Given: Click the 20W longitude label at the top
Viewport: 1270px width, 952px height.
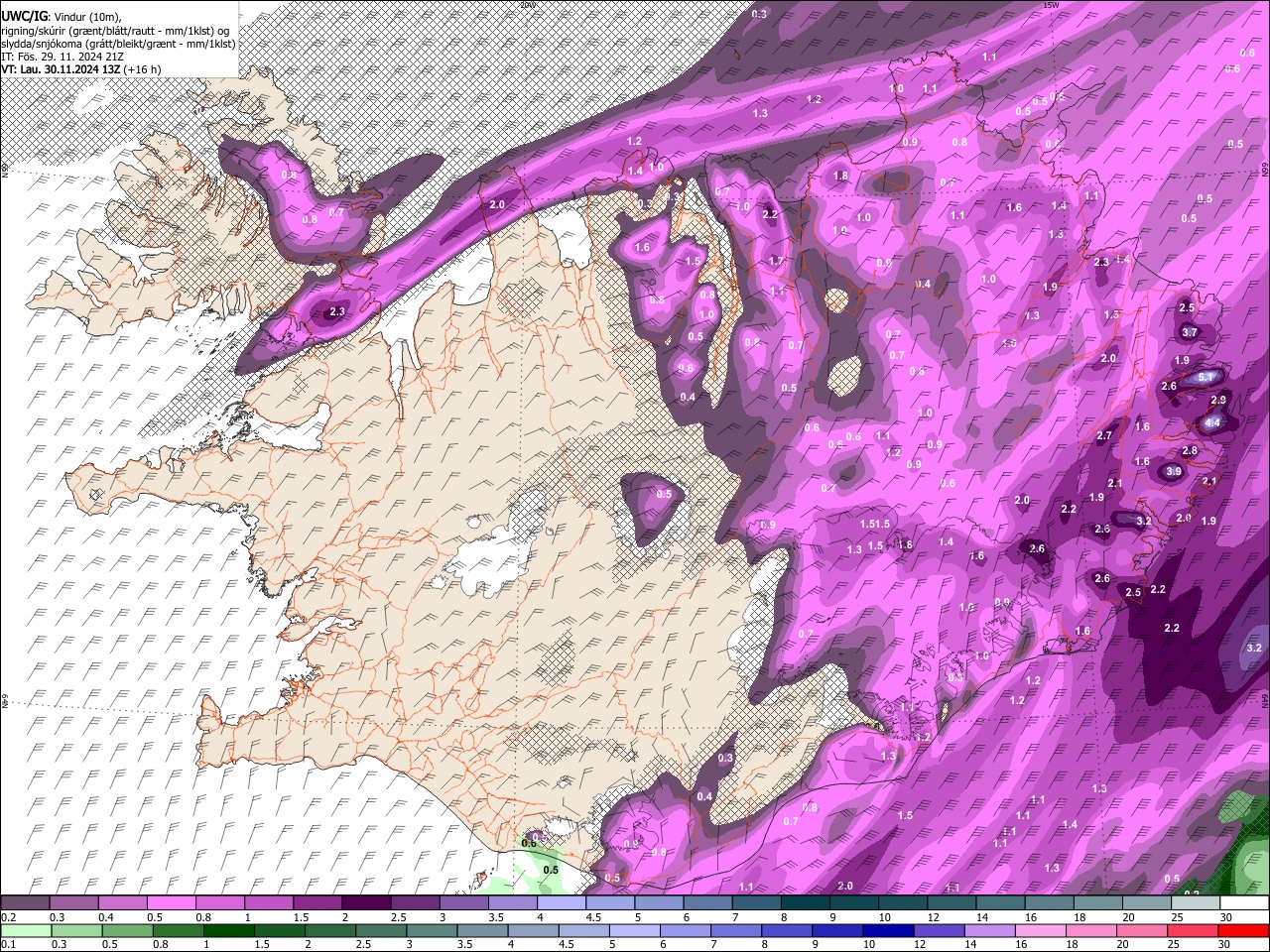Looking at the screenshot, I should [x=527, y=5].
